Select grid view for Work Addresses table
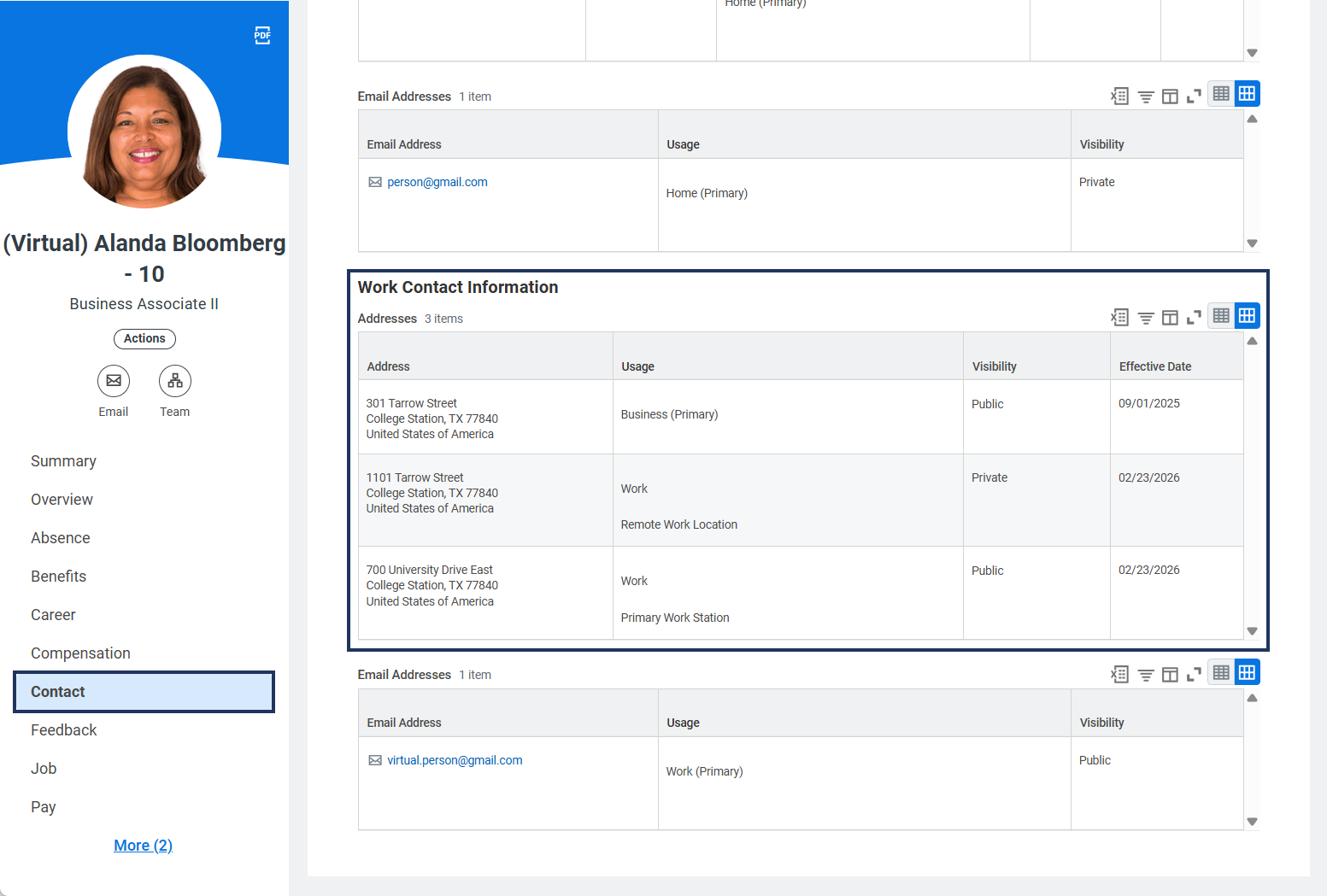 tap(1247, 316)
